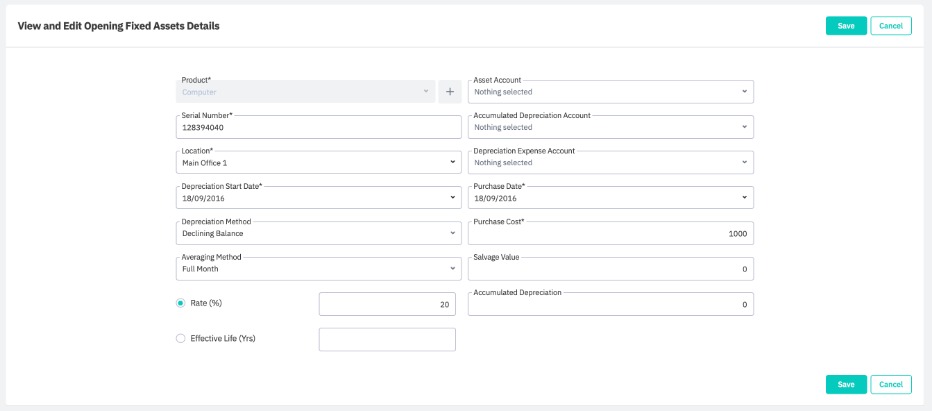Focus the Salvage Value field
Image resolution: width=932 pixels, height=411 pixels.
[610, 269]
